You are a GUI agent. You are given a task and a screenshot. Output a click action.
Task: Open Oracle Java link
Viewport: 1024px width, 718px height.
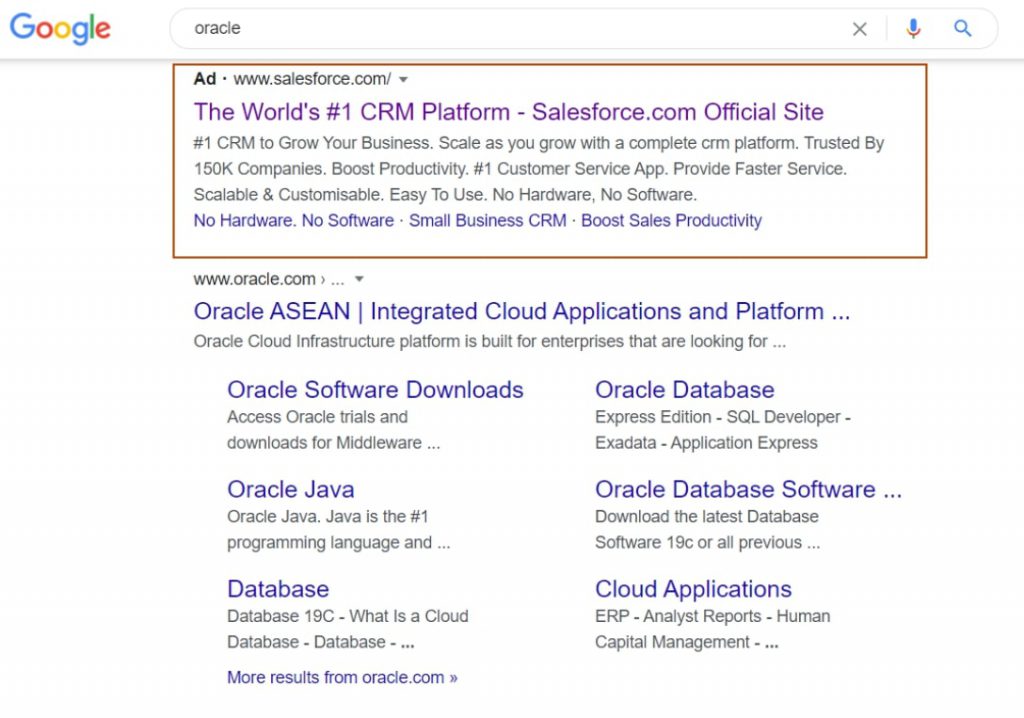click(291, 489)
